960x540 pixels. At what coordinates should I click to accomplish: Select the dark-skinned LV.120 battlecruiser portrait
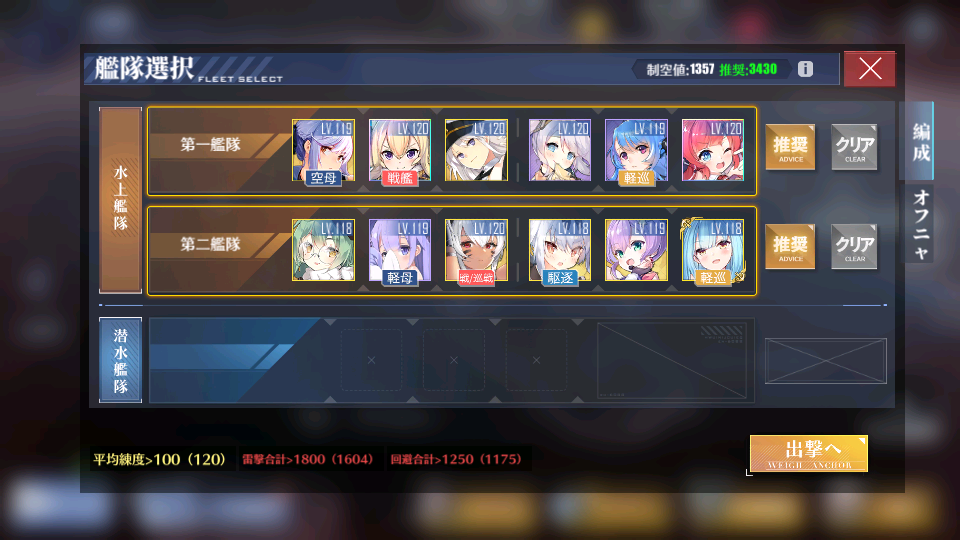[x=476, y=250]
